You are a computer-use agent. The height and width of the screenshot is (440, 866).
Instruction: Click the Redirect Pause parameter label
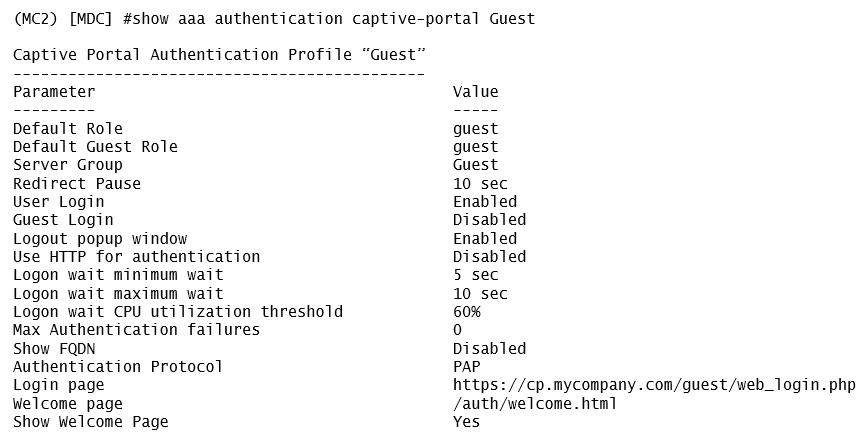click(77, 184)
